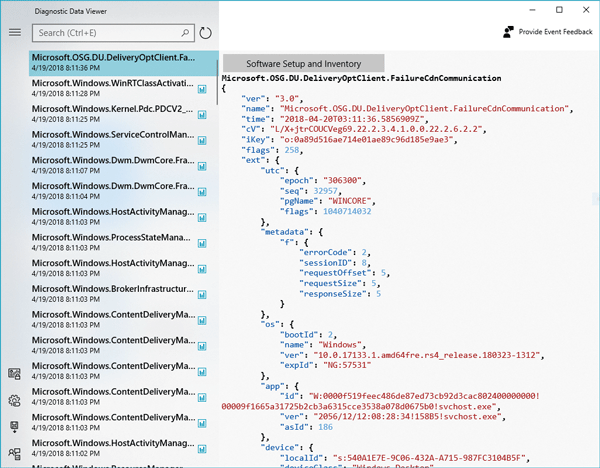Click the "sessionID" line in JSON
This screenshot has width=600, height=468.
click(x=335, y=263)
